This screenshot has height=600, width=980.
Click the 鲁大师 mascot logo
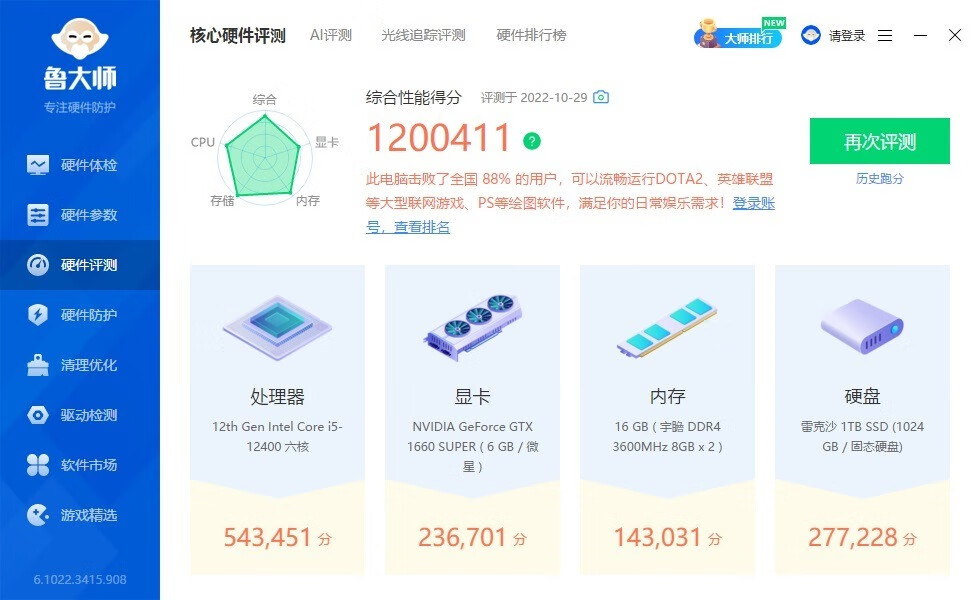80,39
